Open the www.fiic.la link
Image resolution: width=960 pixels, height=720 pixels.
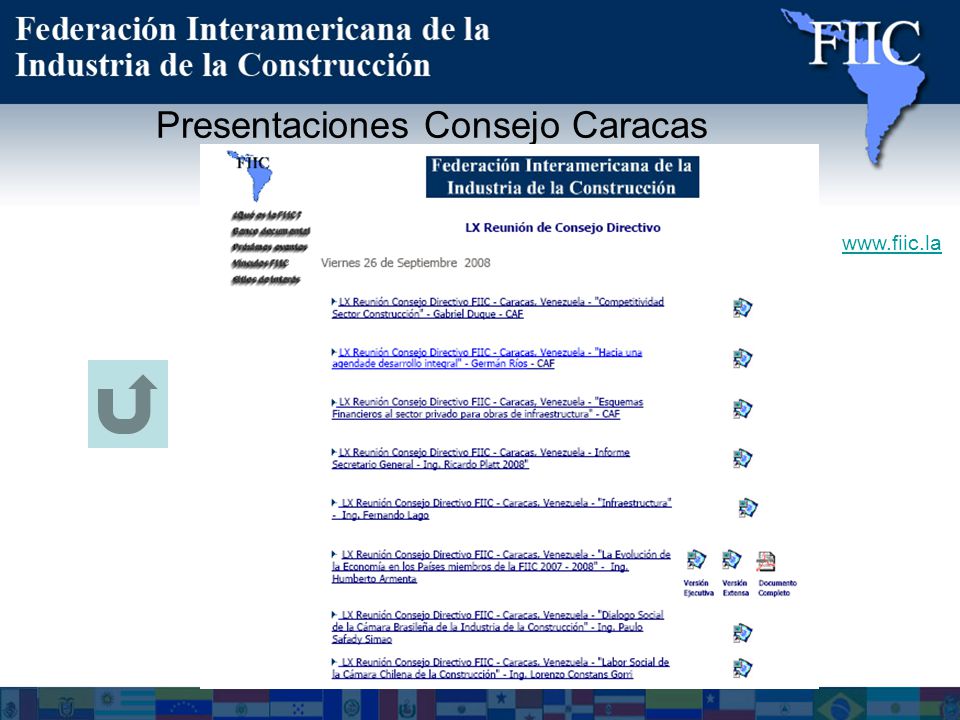(891, 244)
